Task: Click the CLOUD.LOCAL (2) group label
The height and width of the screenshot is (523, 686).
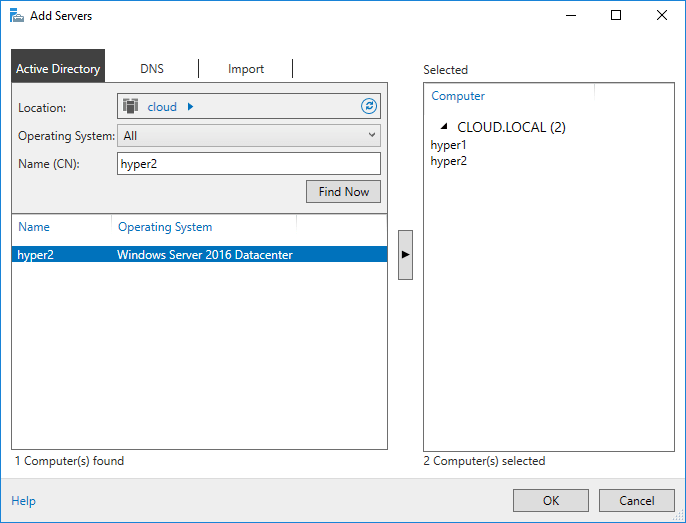Action: 511,127
